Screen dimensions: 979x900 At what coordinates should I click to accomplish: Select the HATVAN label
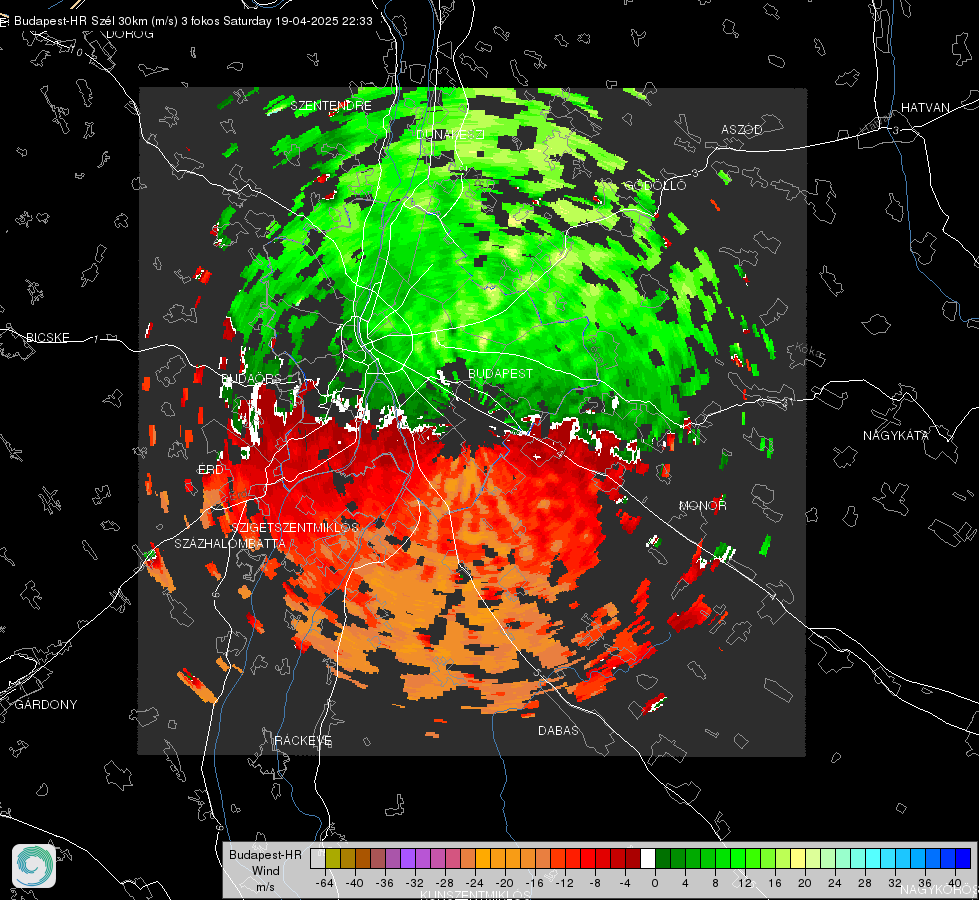click(x=925, y=107)
